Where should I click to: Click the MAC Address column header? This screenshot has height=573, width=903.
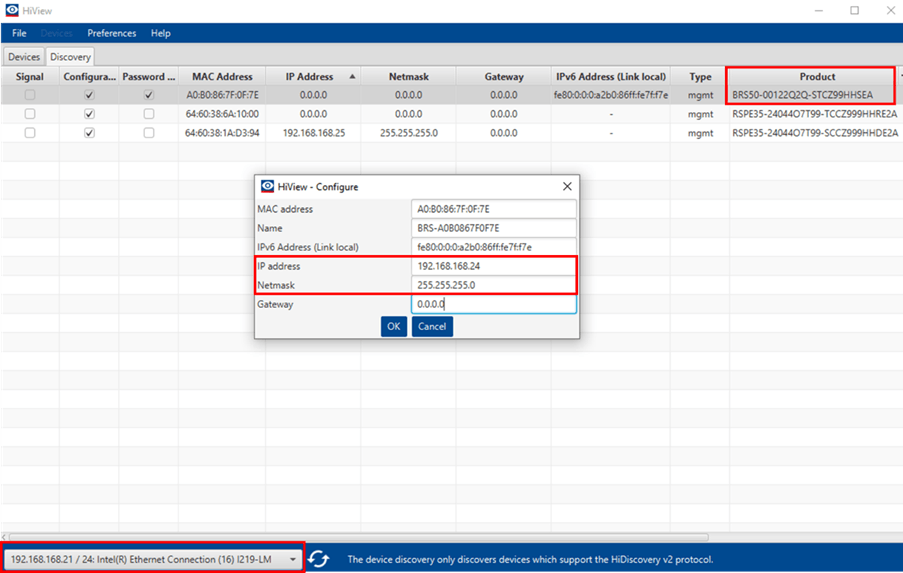click(222, 77)
